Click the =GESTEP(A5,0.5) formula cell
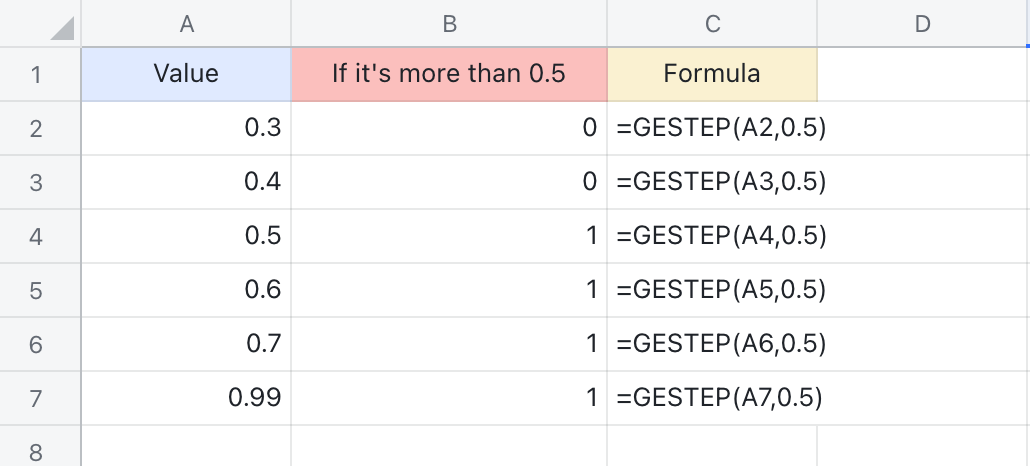The height and width of the screenshot is (466, 1030). (712, 290)
